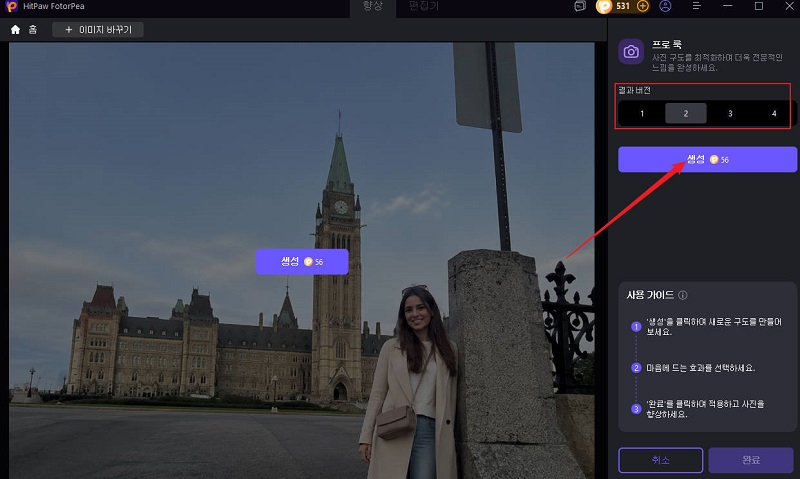
Task: Click 생성 button over the photo
Action: [302, 262]
